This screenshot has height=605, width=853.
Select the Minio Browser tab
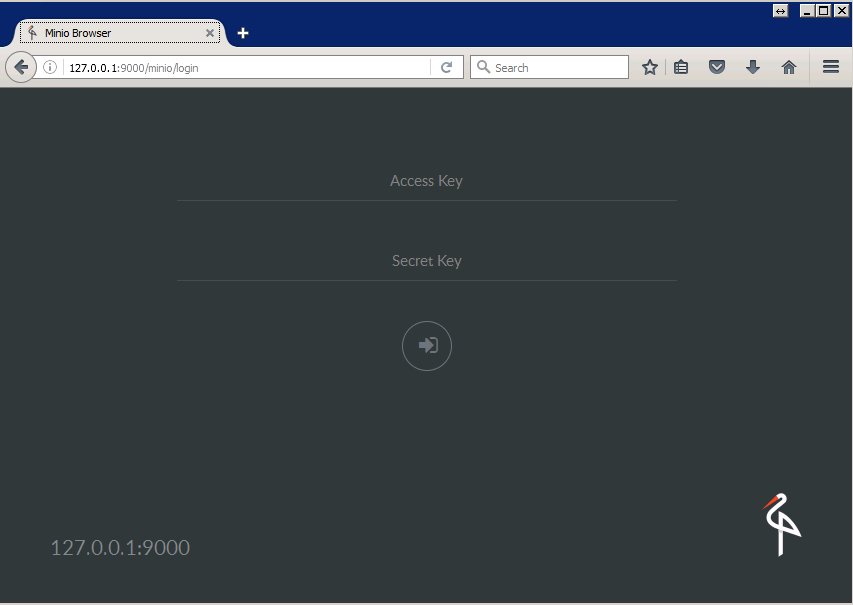point(120,33)
